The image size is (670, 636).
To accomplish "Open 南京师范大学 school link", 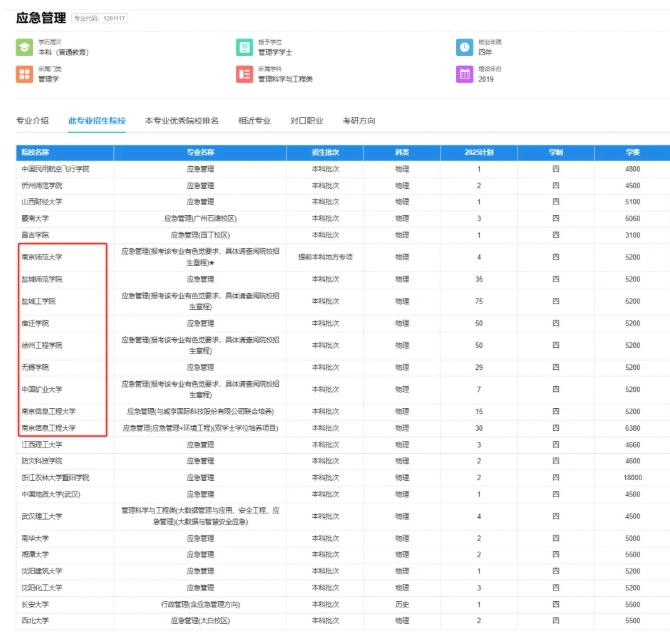I will pos(42,257).
